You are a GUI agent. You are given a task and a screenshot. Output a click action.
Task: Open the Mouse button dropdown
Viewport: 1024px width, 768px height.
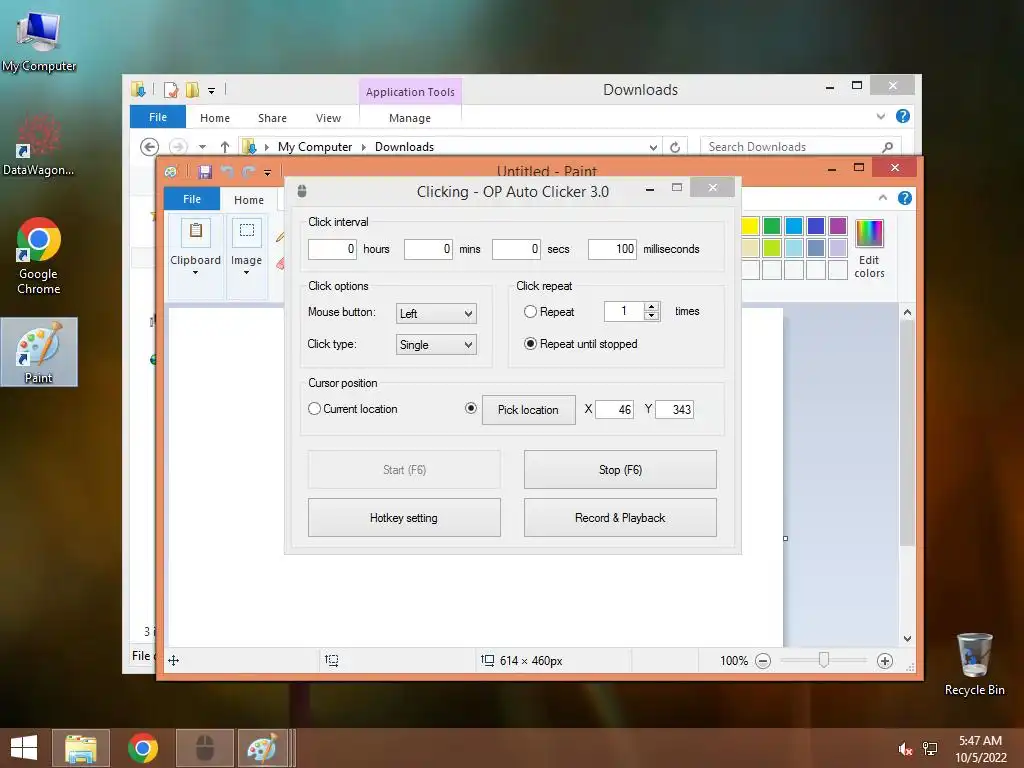pyautogui.click(x=436, y=313)
